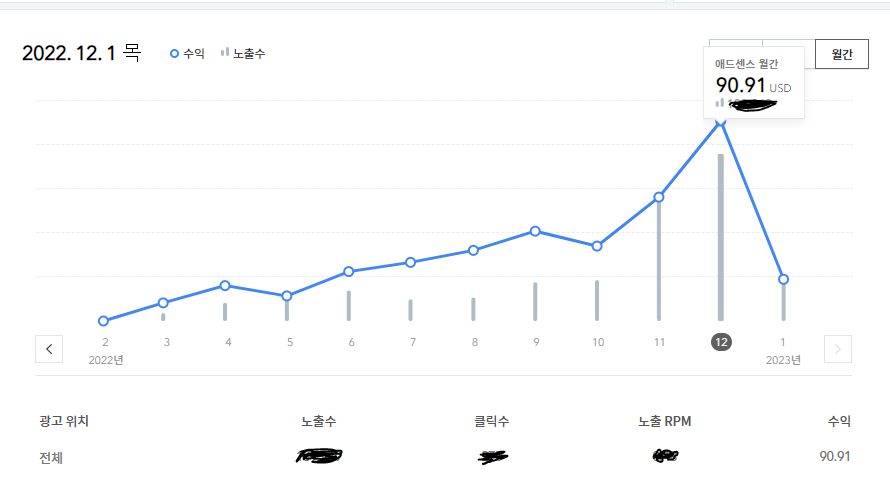The image size is (890, 492).
Task: Select month 4 on the axis
Action: 228,342
